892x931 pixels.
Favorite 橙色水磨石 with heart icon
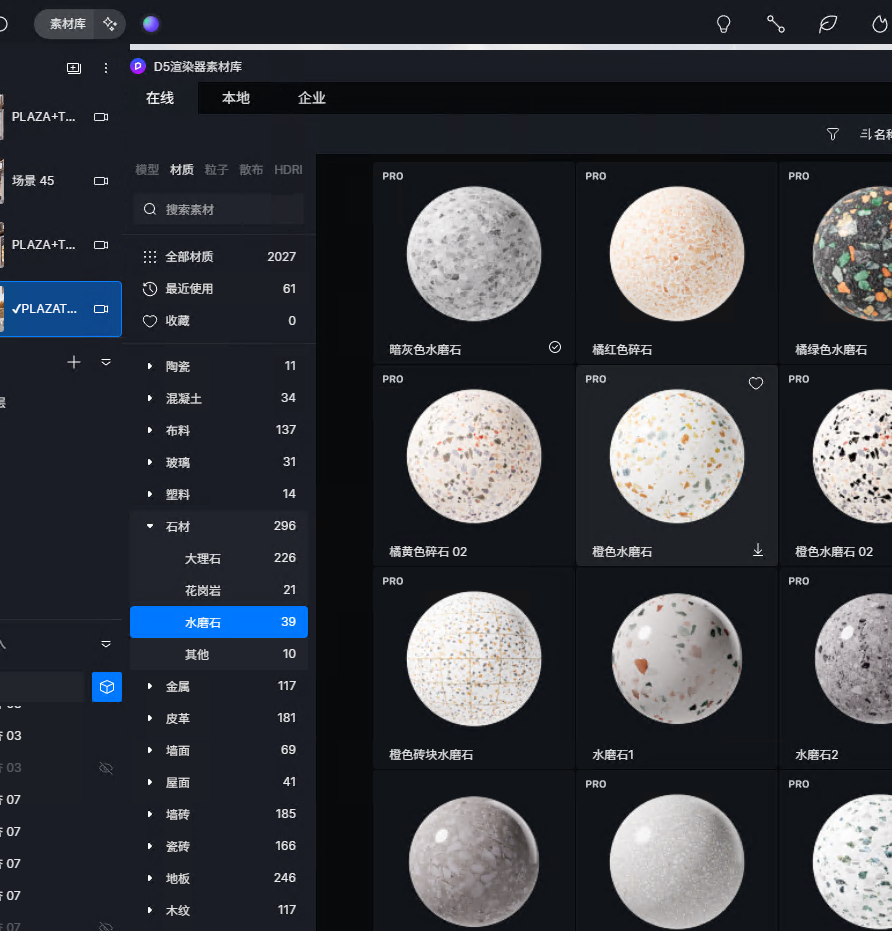coord(755,384)
